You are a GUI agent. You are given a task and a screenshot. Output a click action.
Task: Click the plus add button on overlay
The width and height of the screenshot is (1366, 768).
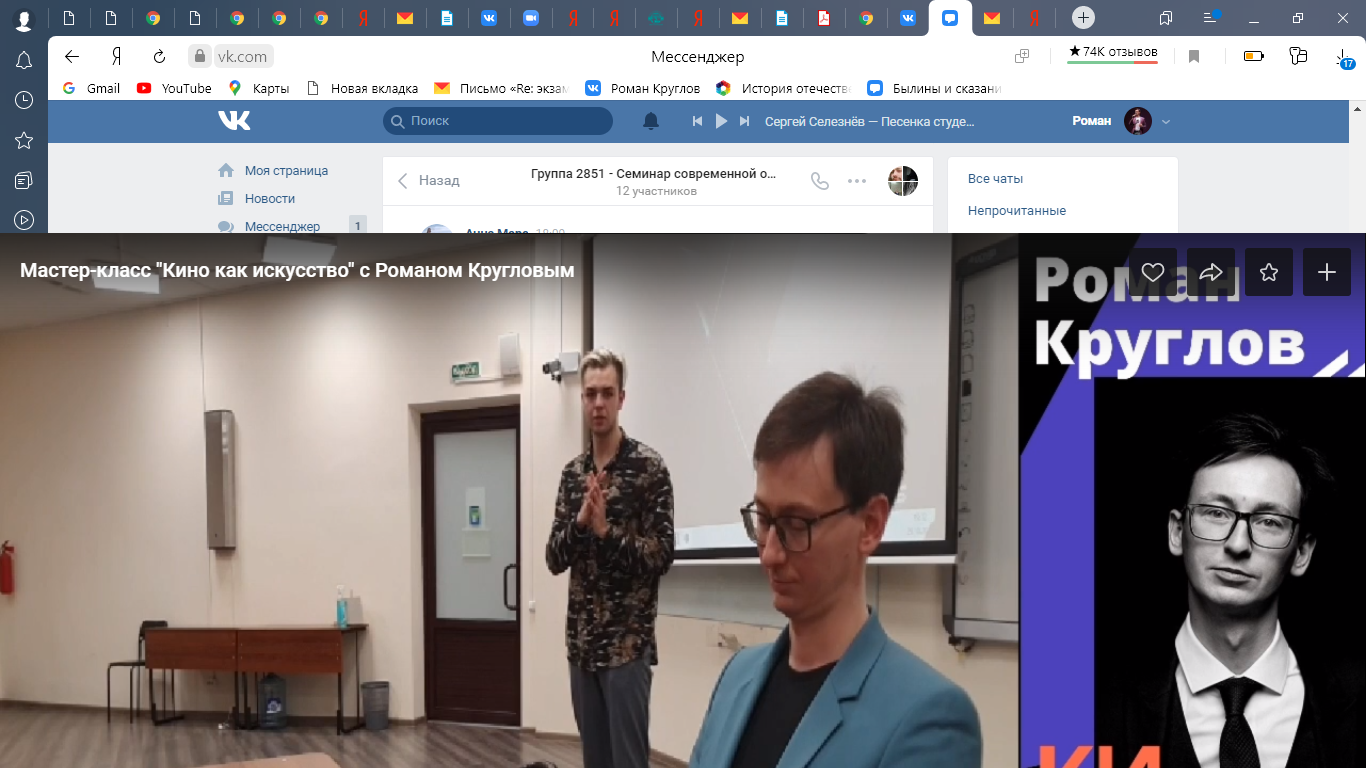coord(1327,272)
